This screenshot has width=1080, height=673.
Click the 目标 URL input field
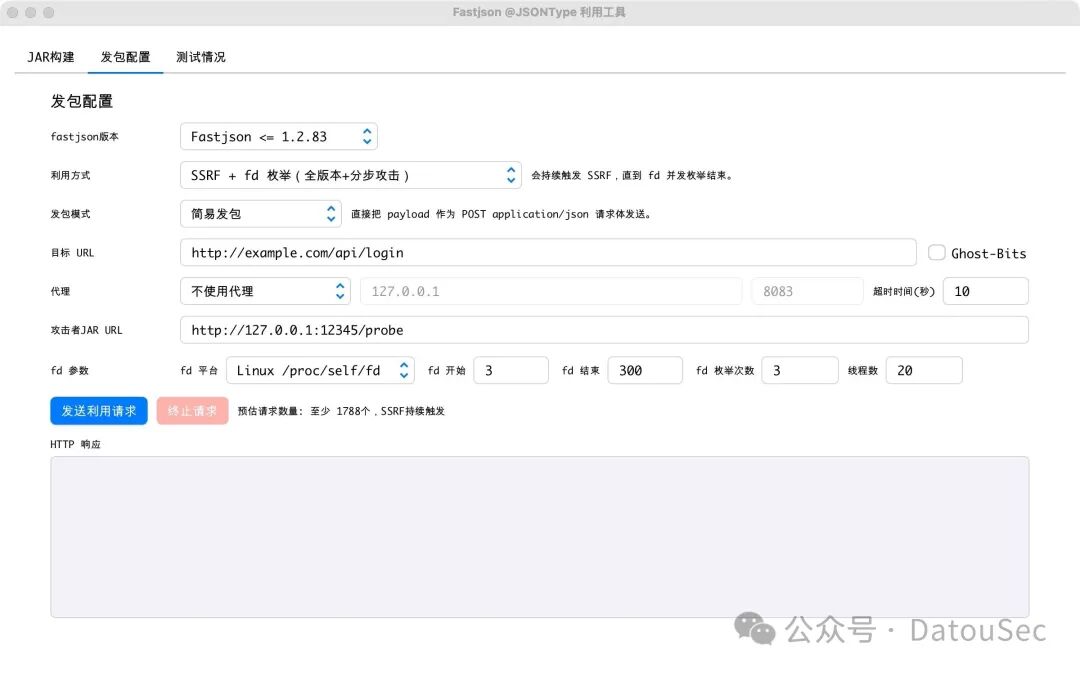click(x=548, y=252)
